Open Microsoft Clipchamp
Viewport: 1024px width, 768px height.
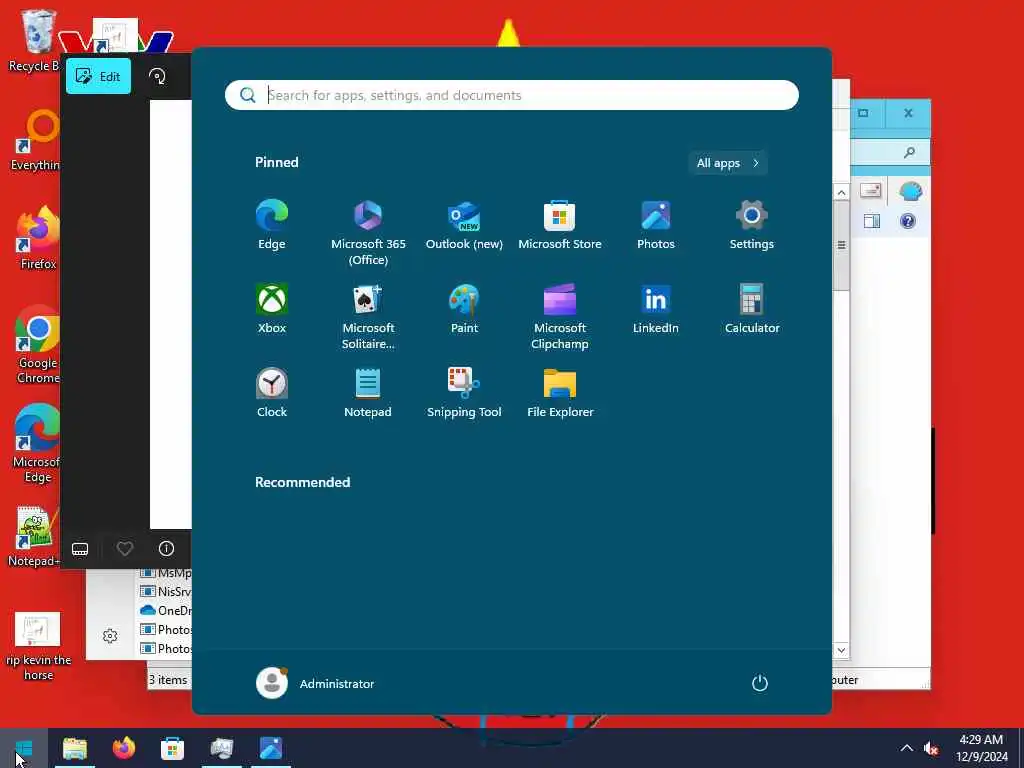pos(560,317)
